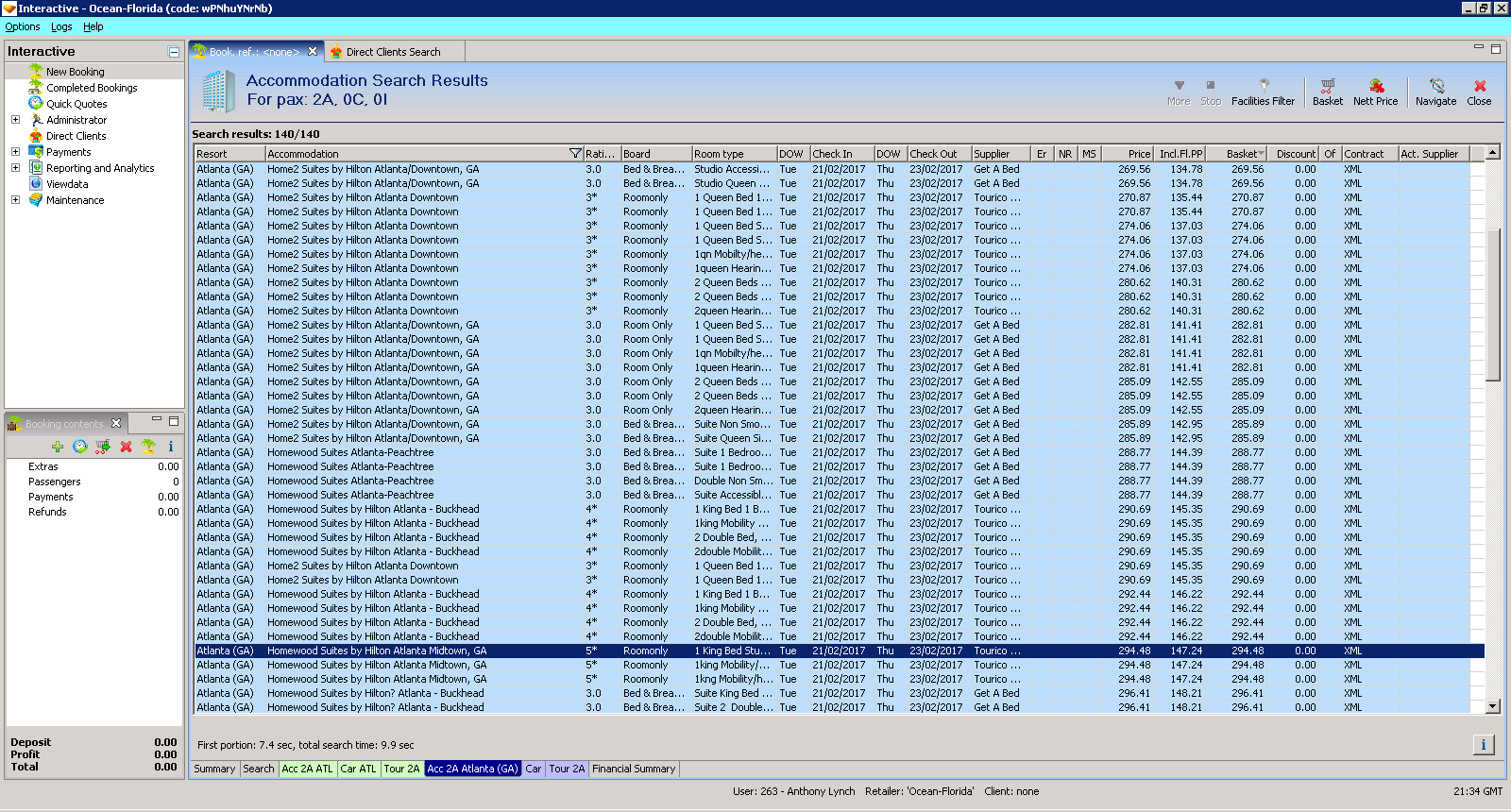Click the clock quick quote icon in Booking contents
The height and width of the screenshot is (812, 1511).
80,447
